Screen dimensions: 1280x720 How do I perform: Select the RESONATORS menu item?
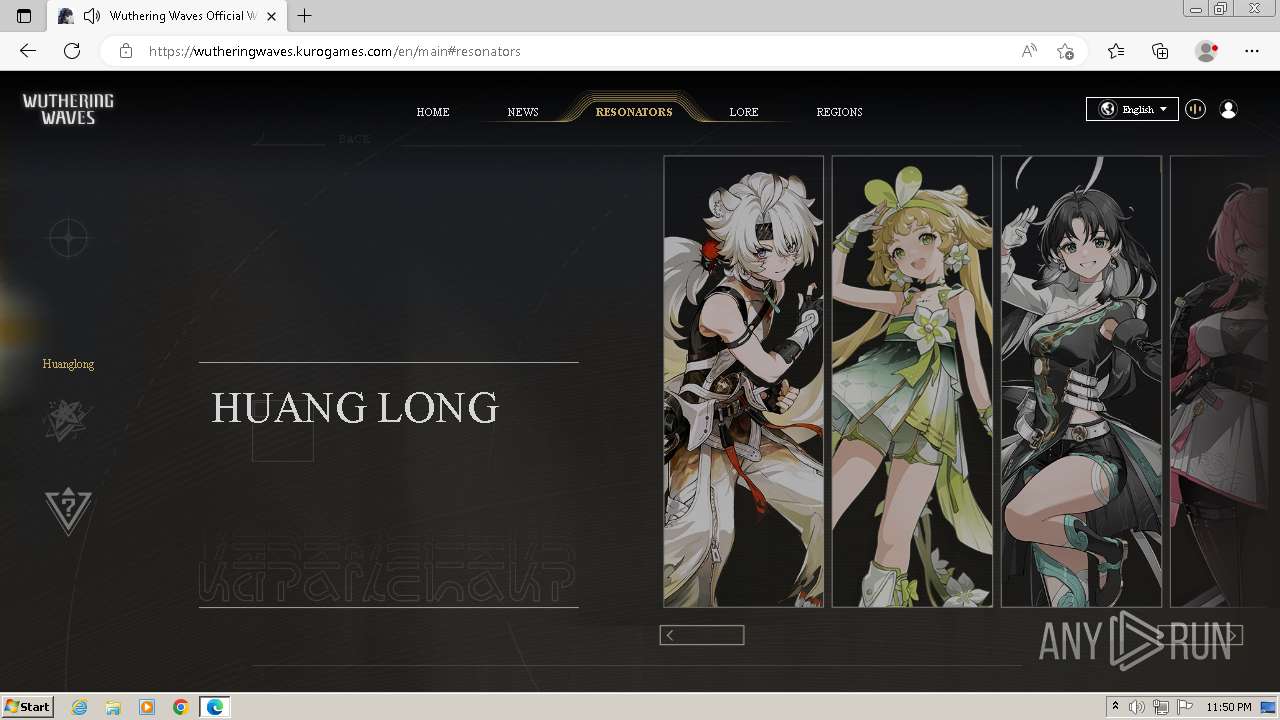pyautogui.click(x=634, y=112)
